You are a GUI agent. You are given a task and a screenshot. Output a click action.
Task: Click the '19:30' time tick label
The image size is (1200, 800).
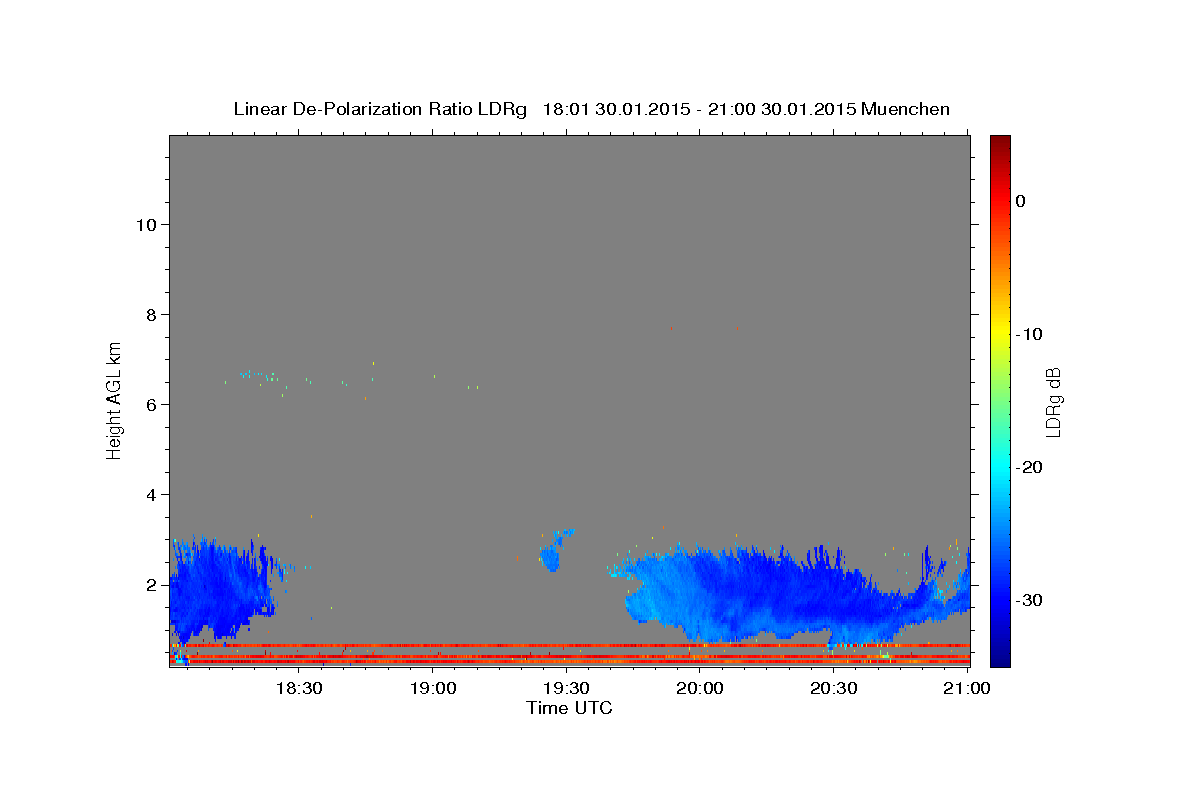tap(566, 689)
